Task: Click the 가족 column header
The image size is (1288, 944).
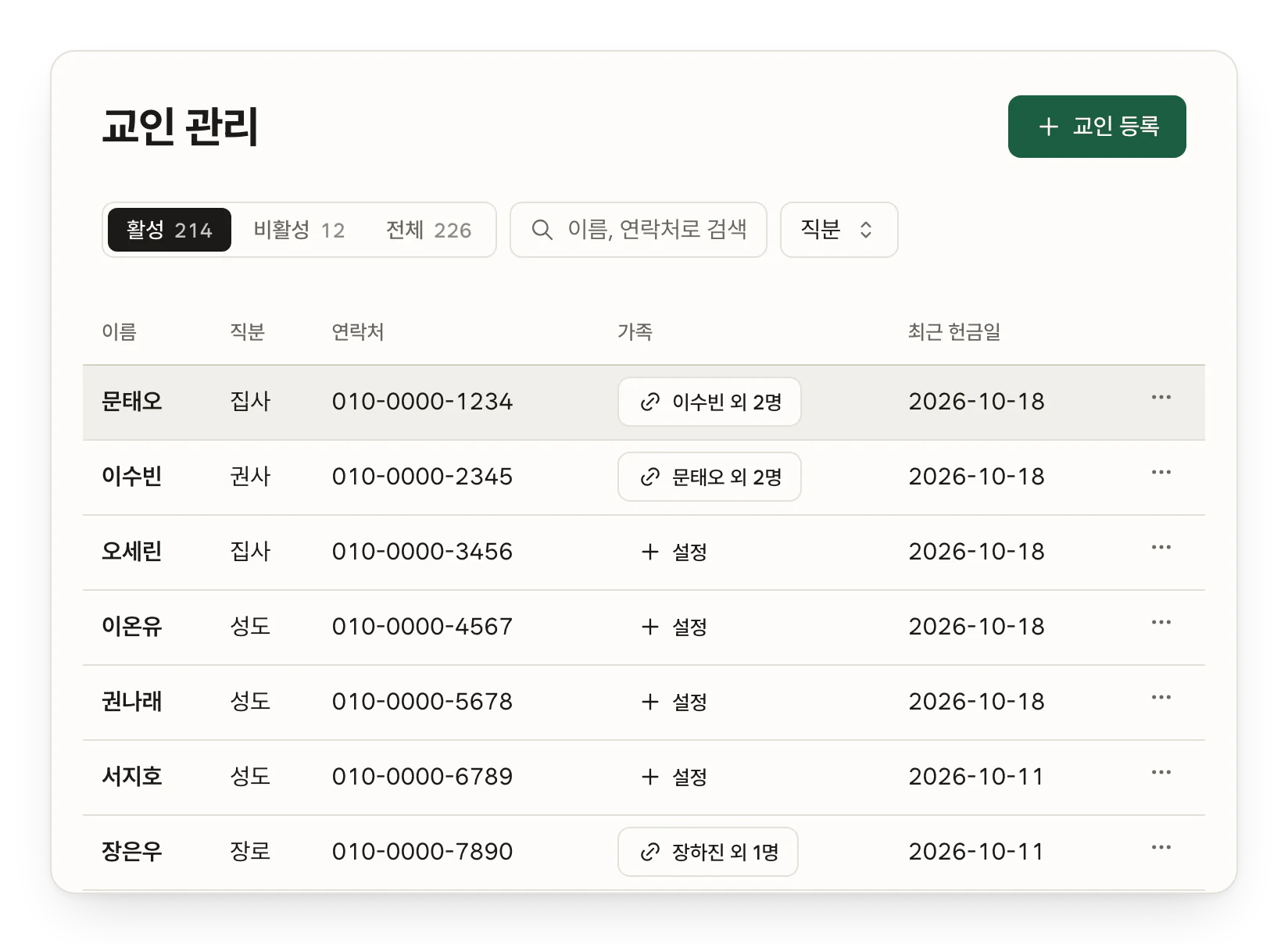Action: pos(635,332)
